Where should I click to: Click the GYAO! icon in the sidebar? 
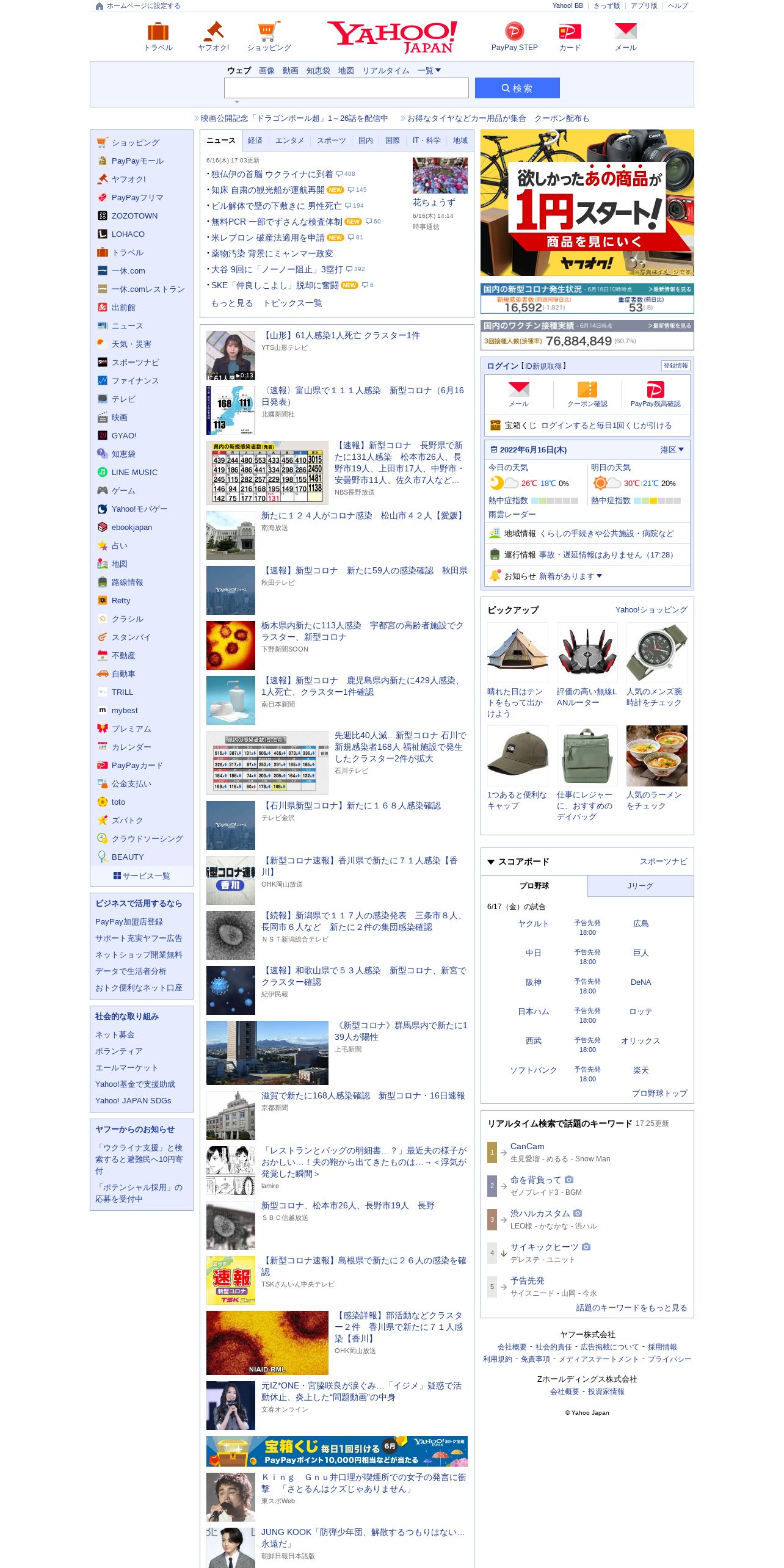point(103,436)
